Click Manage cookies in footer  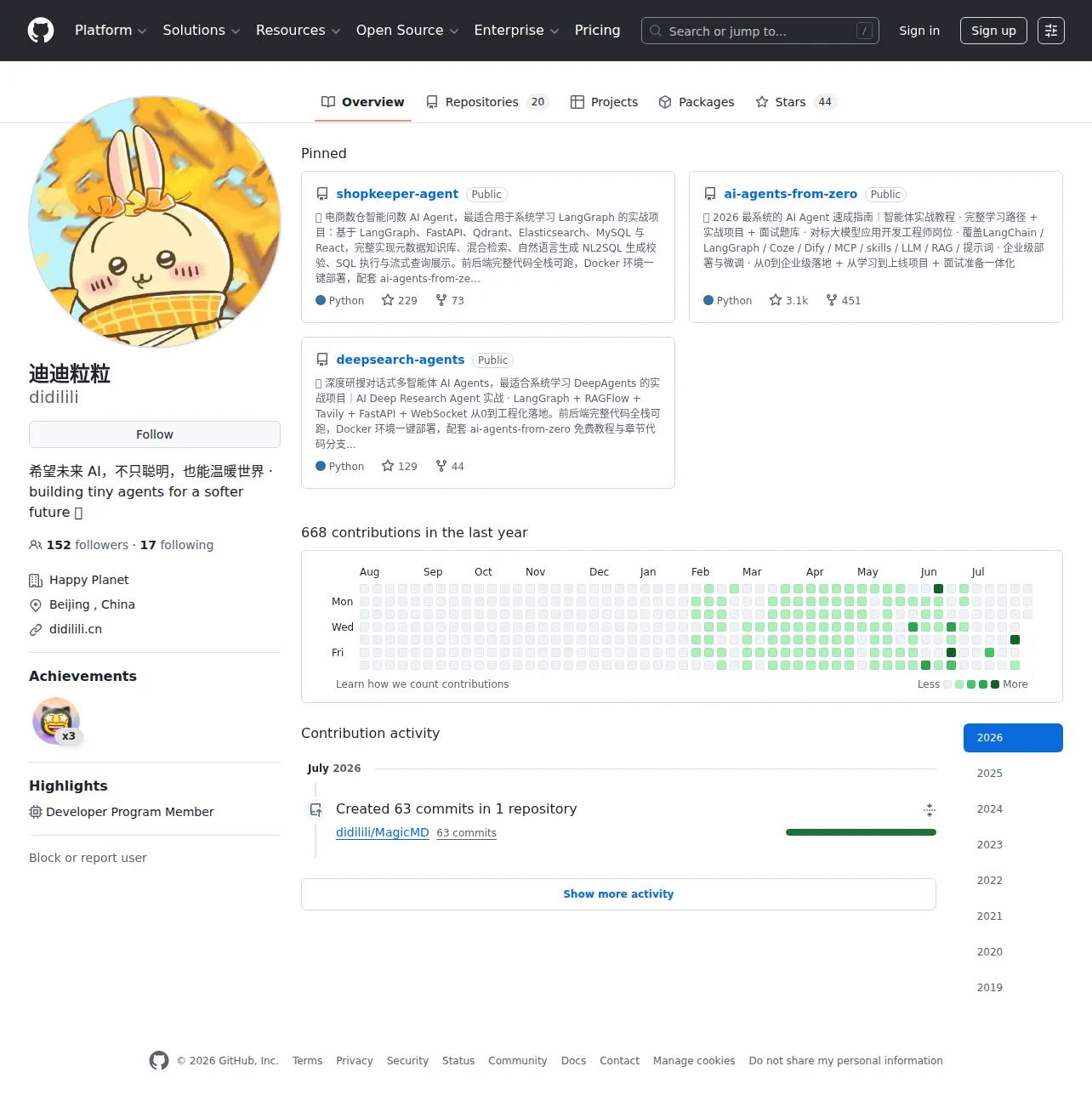coord(694,1061)
